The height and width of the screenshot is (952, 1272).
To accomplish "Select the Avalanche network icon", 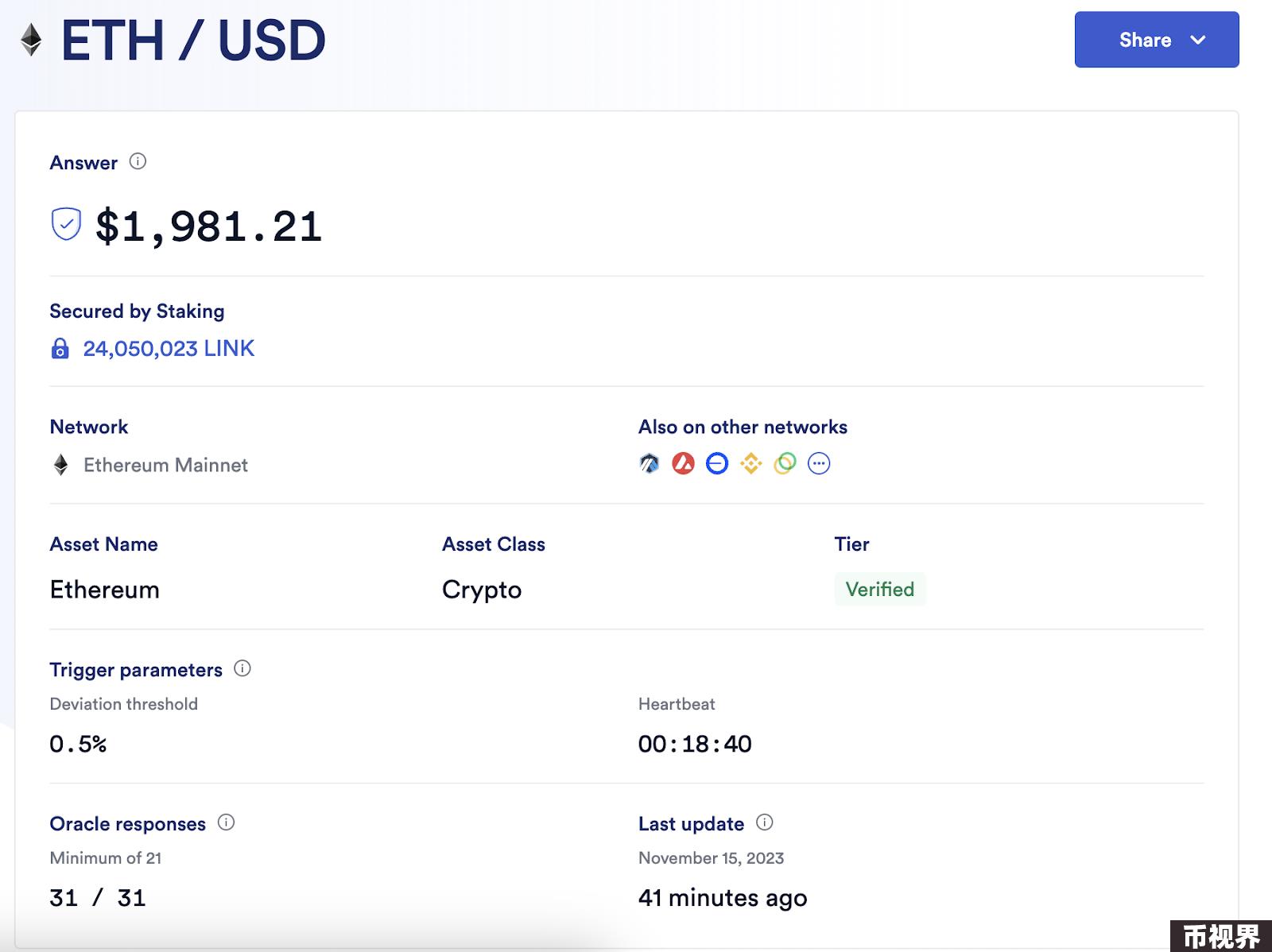I will [683, 463].
